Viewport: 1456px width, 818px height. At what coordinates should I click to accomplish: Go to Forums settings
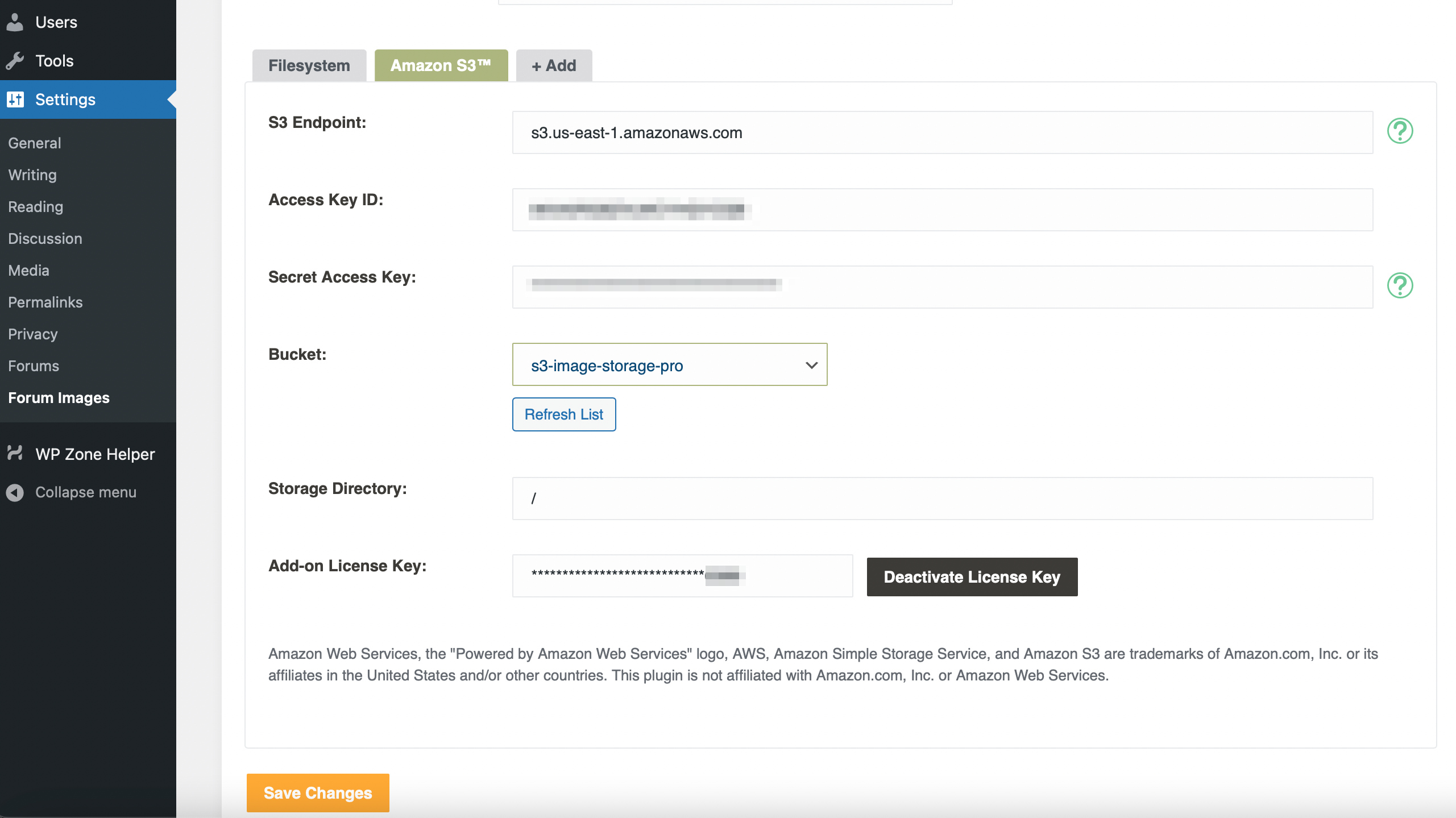point(34,366)
